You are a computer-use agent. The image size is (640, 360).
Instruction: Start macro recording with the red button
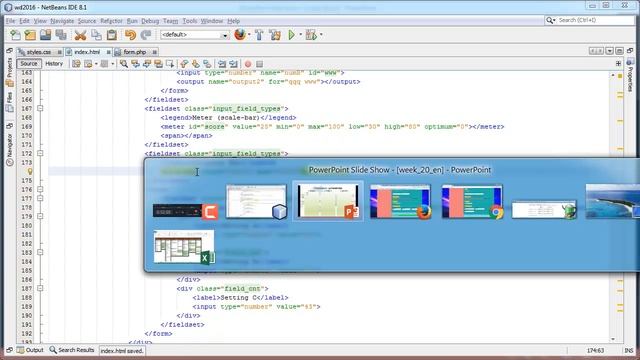click(x=248, y=64)
